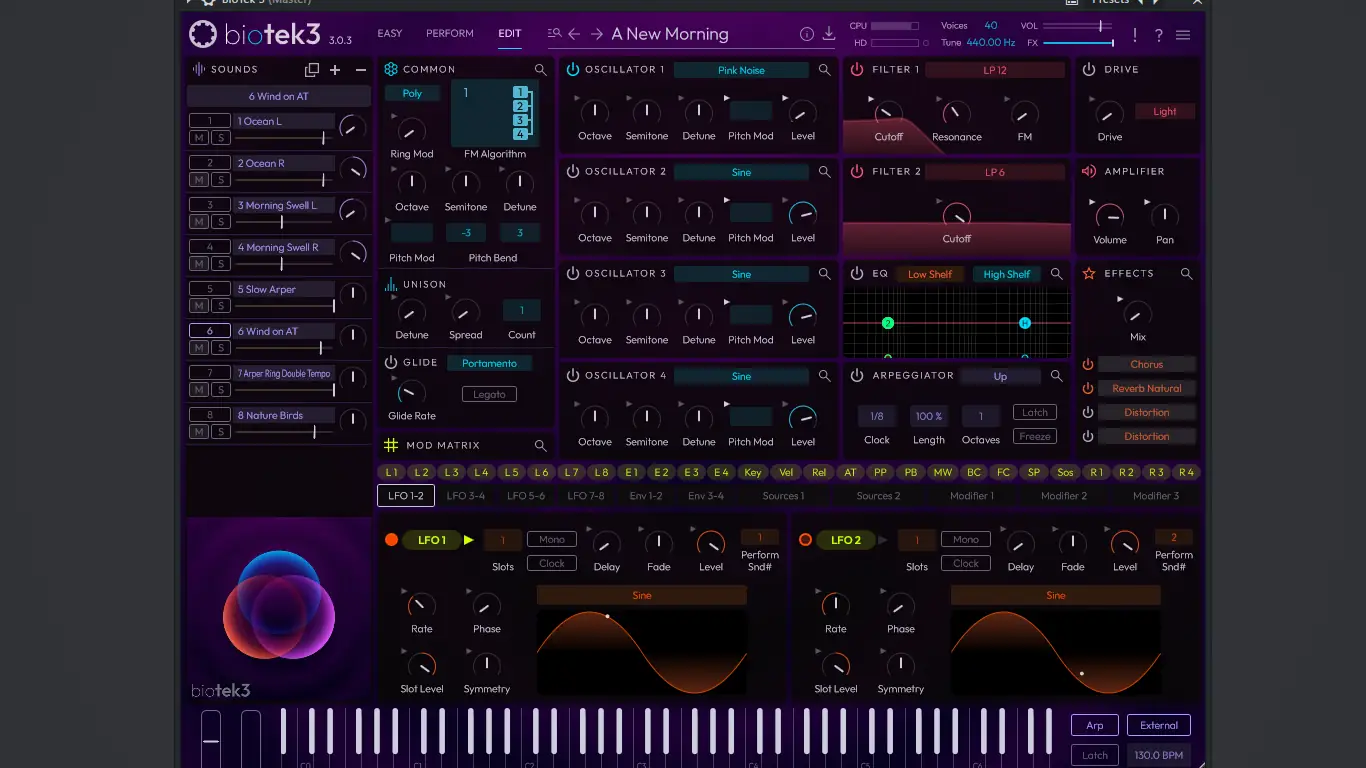Image resolution: width=1366 pixels, height=768 pixels.
Task: Toggle Chorus effect power button
Action: click(1088, 365)
